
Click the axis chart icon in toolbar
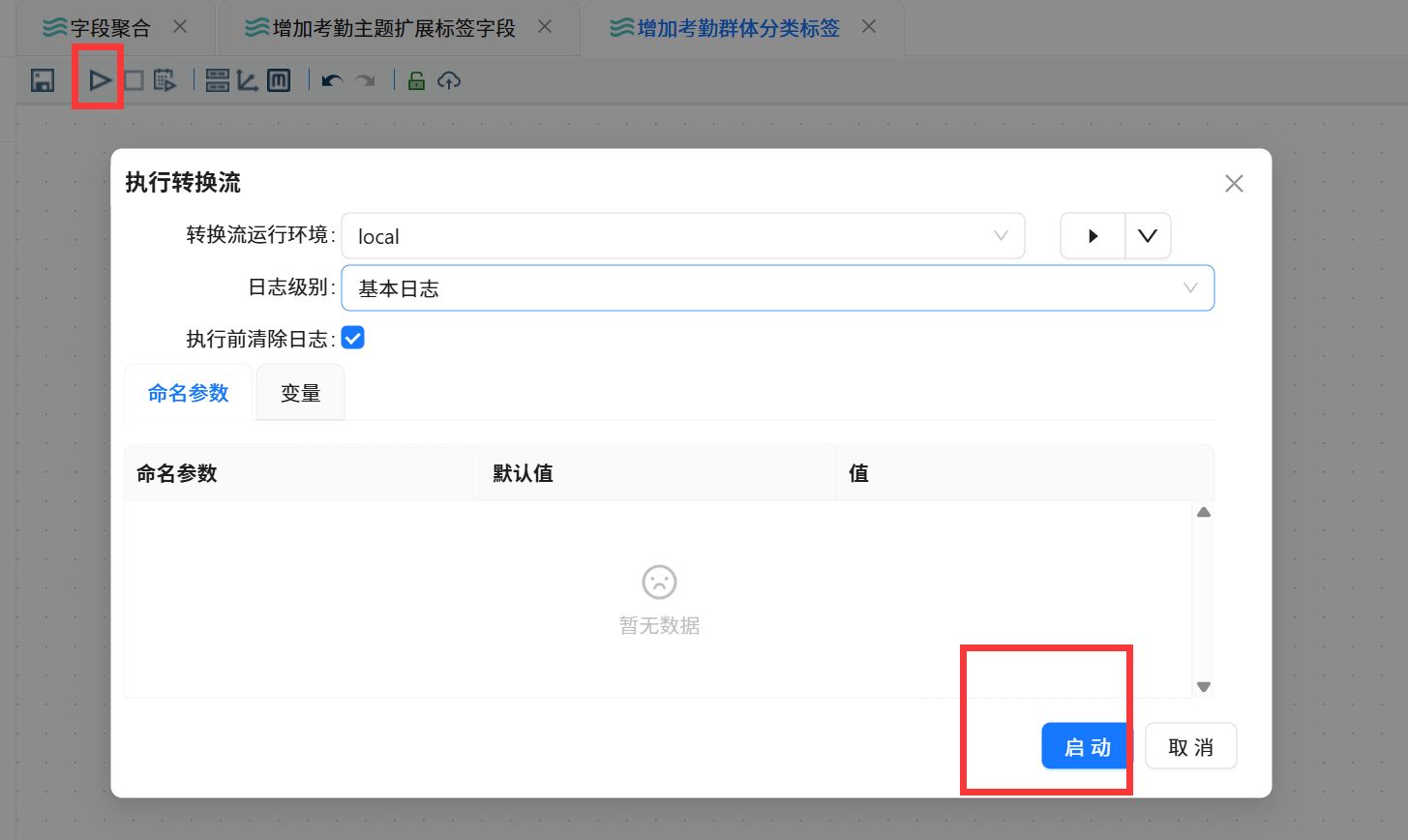pos(248,80)
